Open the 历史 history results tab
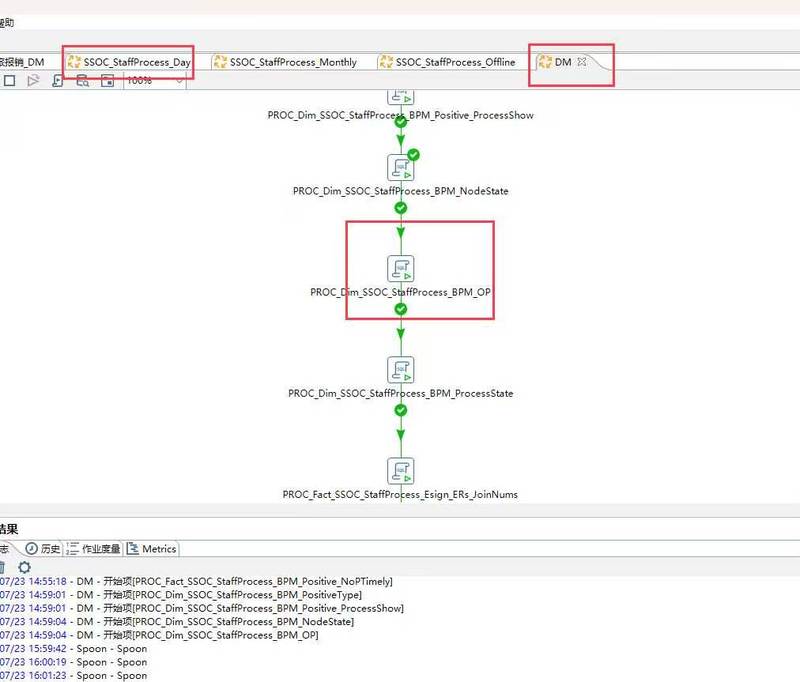The width and height of the screenshot is (800, 682). coord(43,549)
